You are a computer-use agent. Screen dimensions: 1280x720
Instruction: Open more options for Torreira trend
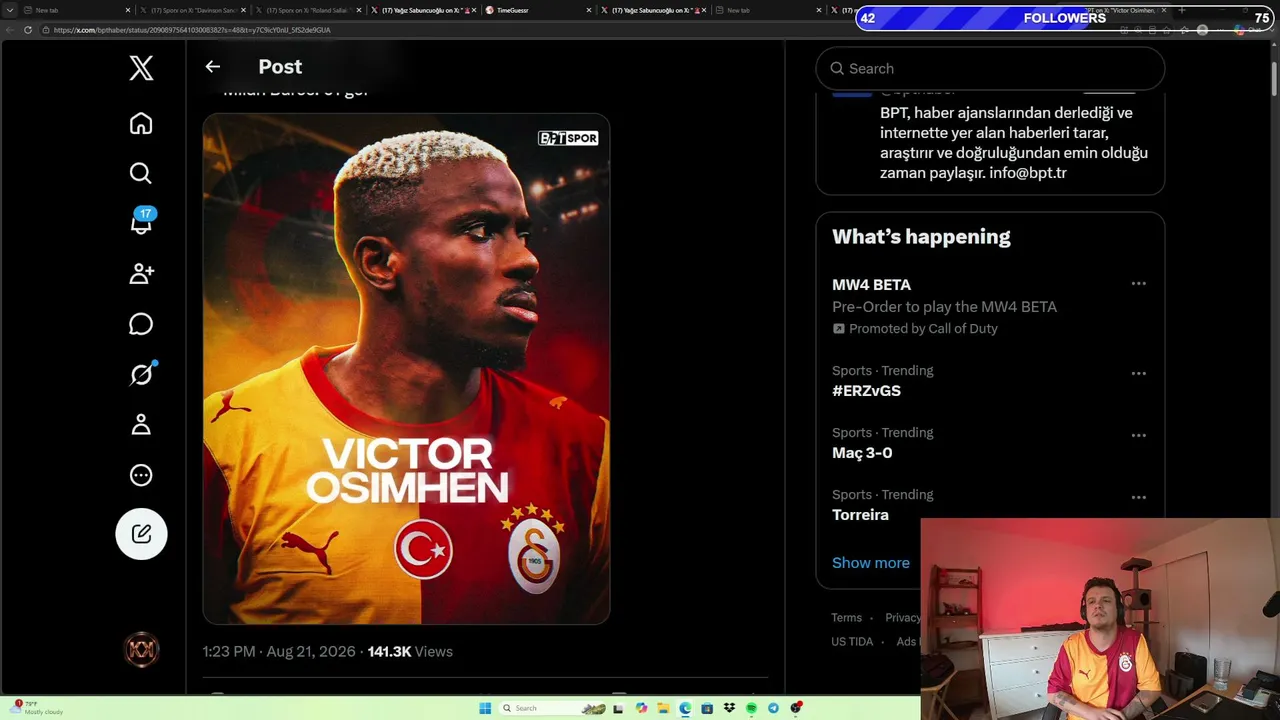tap(1138, 497)
